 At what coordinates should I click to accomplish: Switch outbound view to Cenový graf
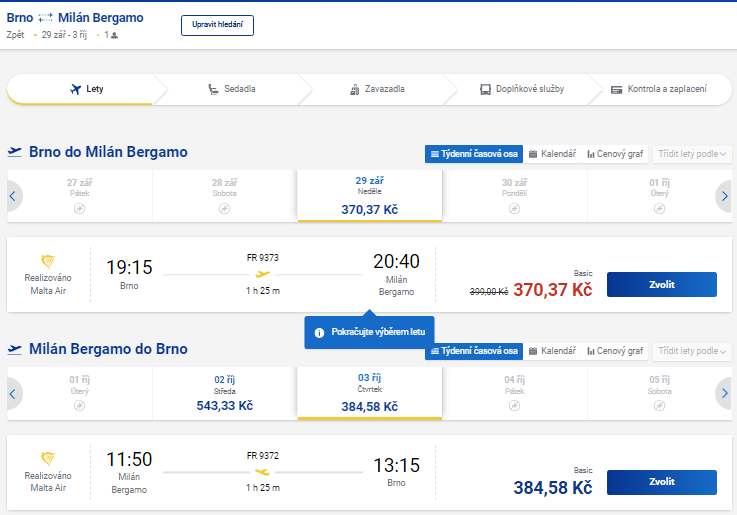click(x=615, y=154)
